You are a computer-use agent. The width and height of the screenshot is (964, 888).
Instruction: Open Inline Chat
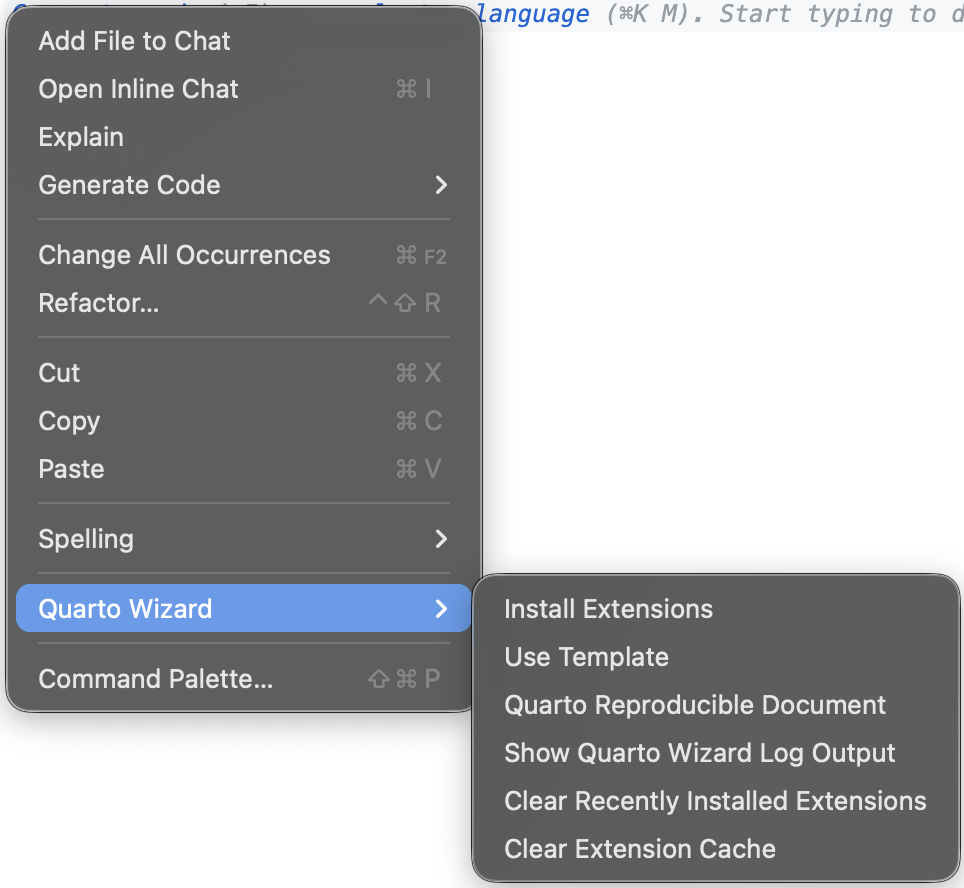click(138, 89)
